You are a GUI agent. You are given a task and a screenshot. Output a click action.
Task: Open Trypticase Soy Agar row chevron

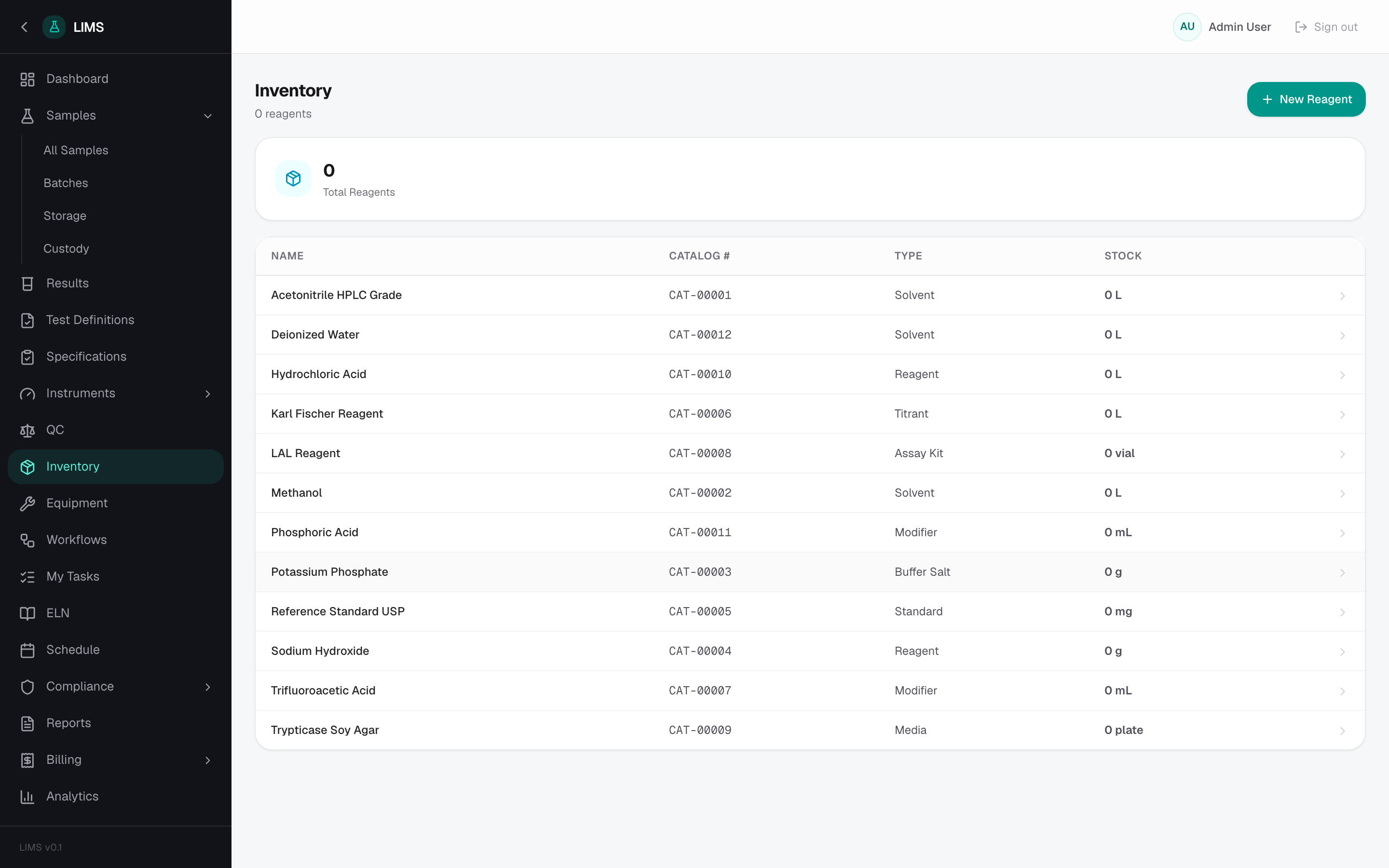point(1342,732)
